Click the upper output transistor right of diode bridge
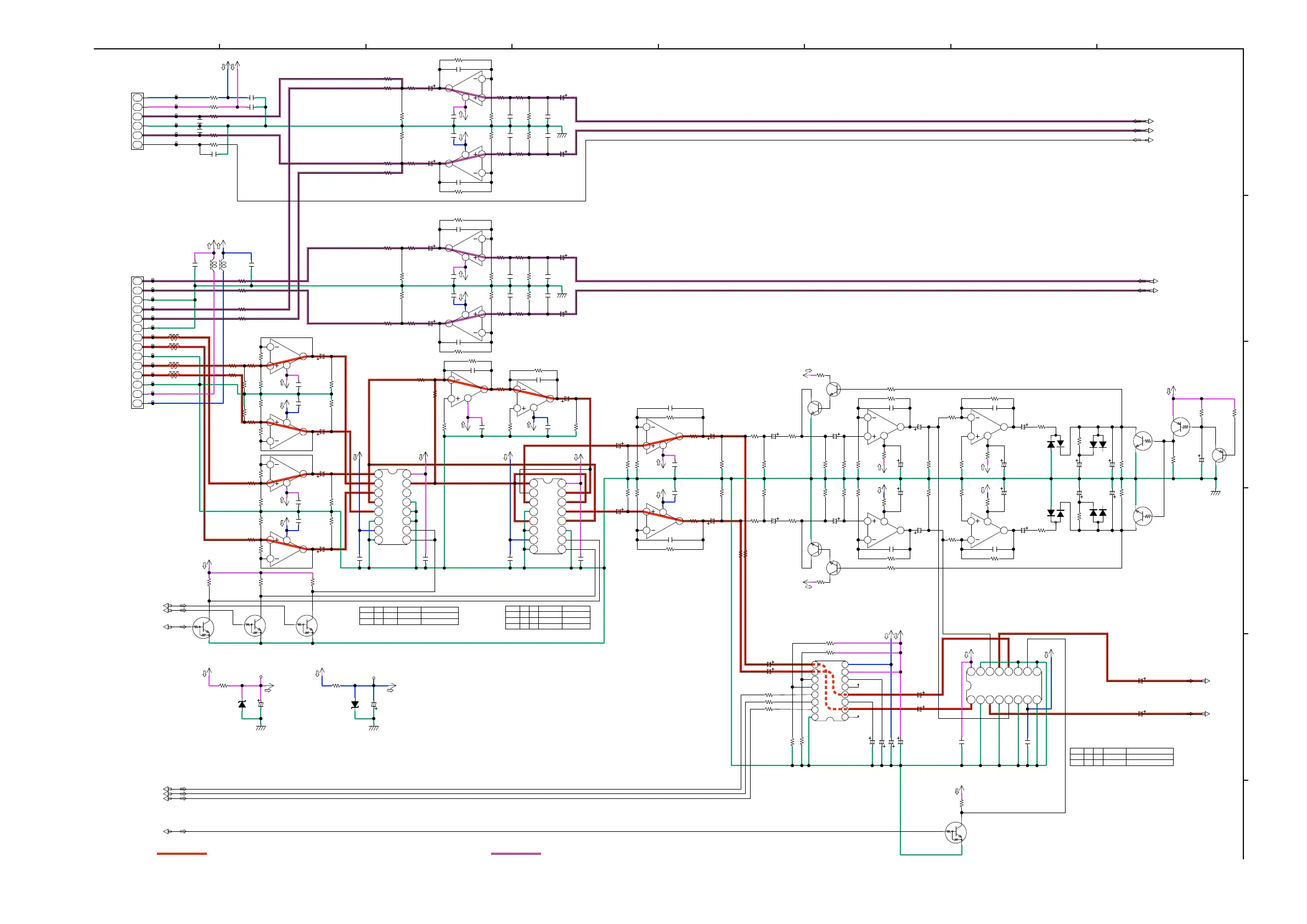 point(1142,441)
